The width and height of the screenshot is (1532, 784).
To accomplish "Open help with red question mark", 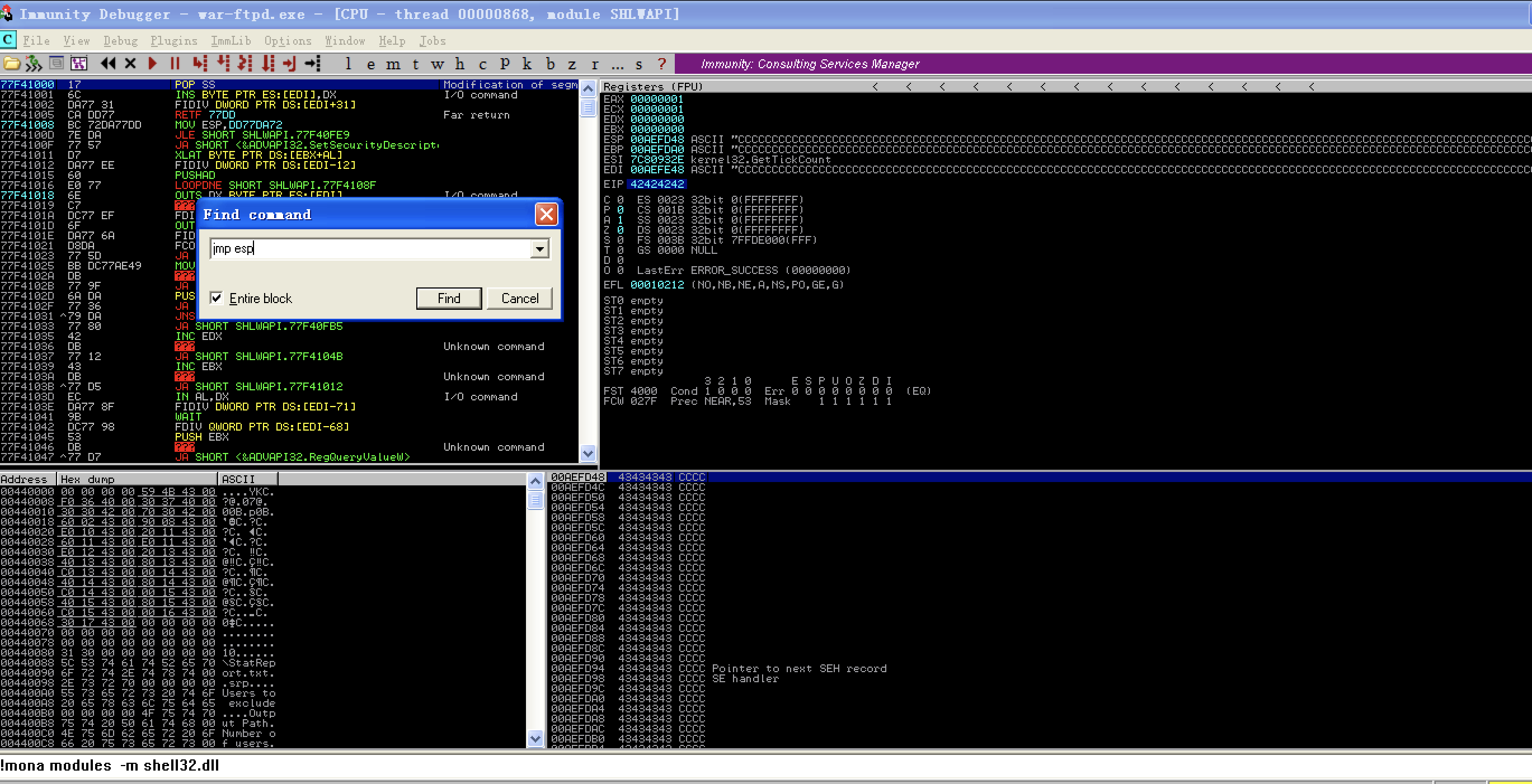I will click(662, 64).
